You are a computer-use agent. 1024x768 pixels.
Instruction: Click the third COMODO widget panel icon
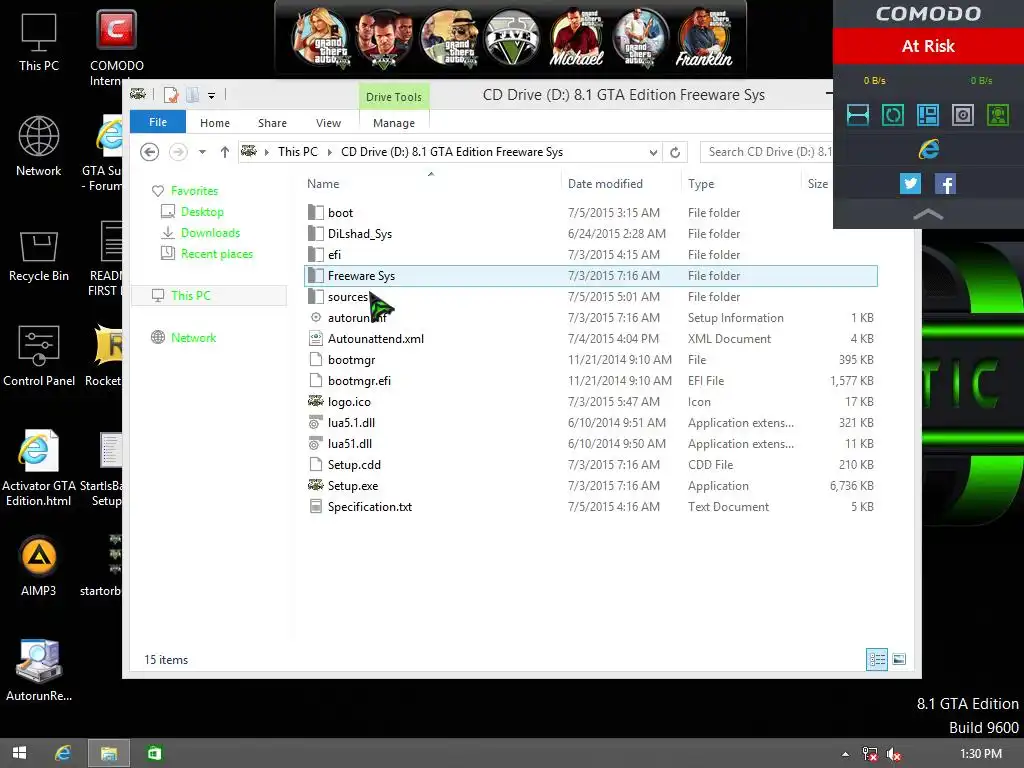(x=927, y=115)
